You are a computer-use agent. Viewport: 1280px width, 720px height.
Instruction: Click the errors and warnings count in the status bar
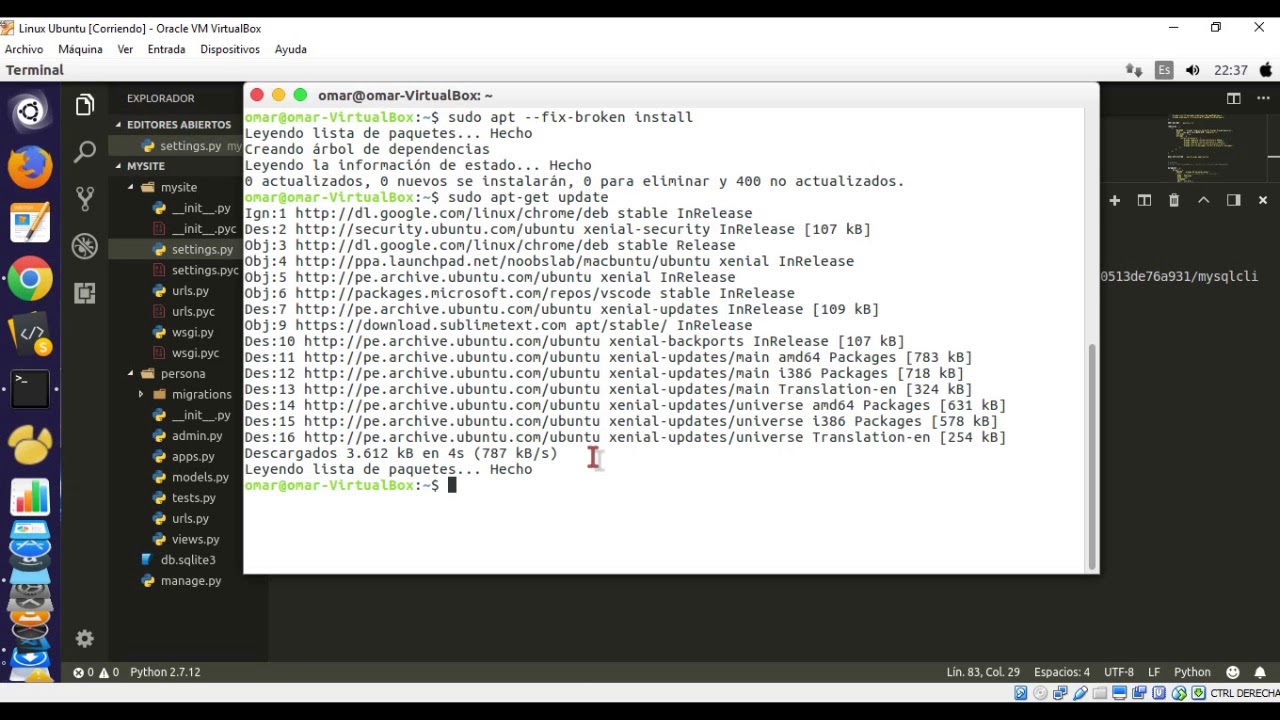pos(96,672)
